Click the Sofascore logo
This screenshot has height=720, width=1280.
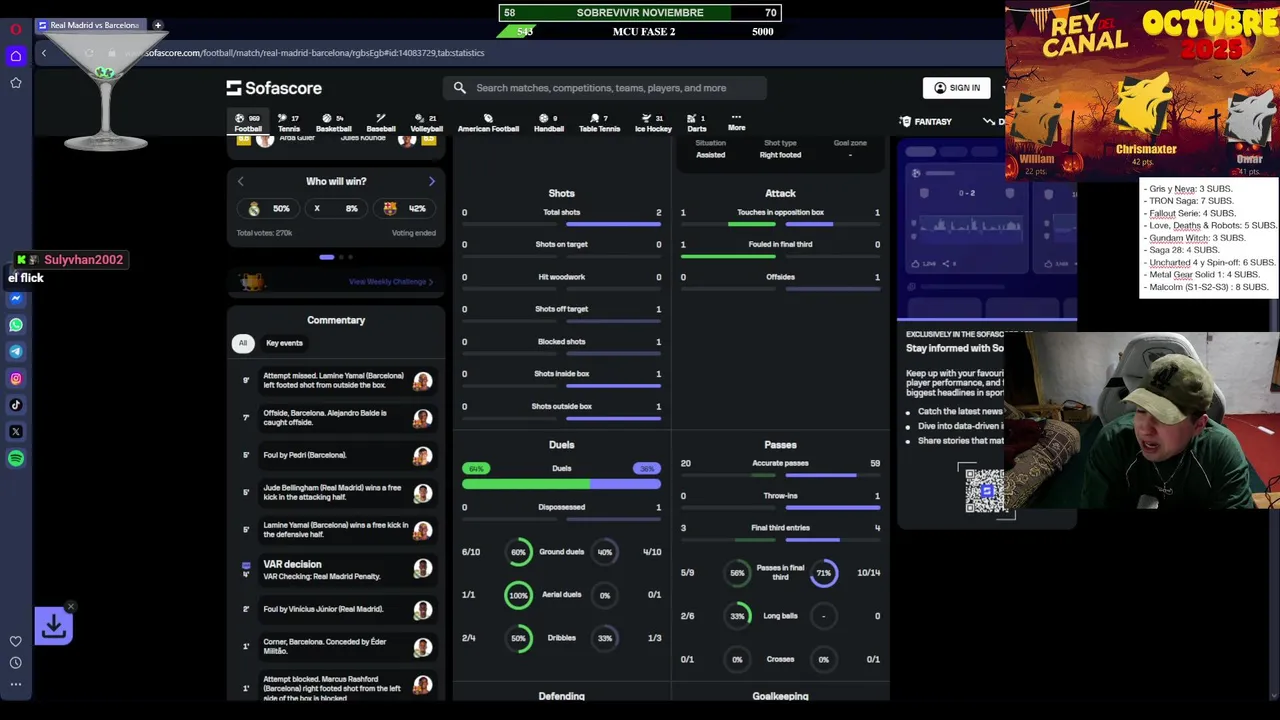(274, 88)
